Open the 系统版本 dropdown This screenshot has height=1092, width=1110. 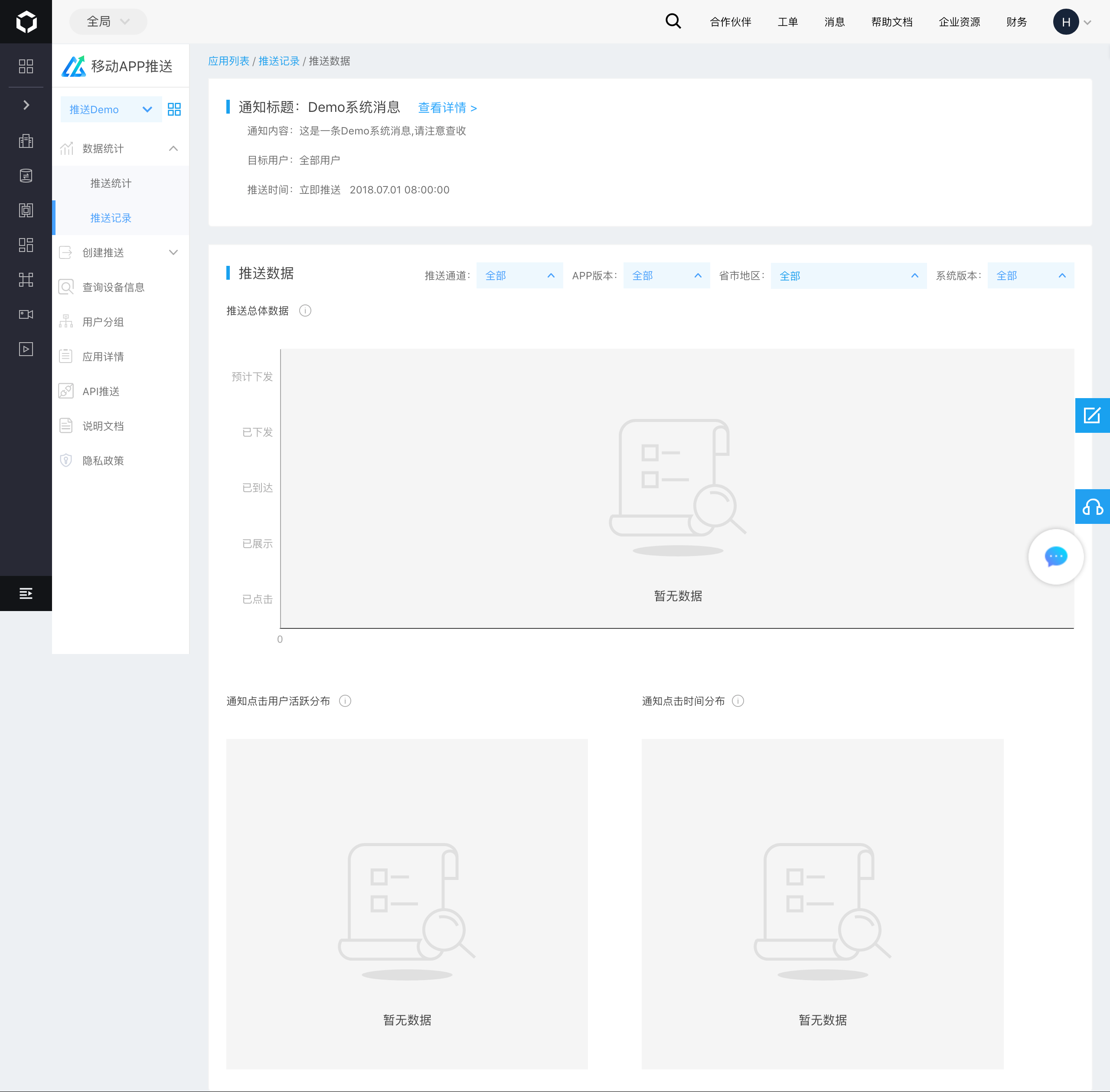click(x=1031, y=276)
